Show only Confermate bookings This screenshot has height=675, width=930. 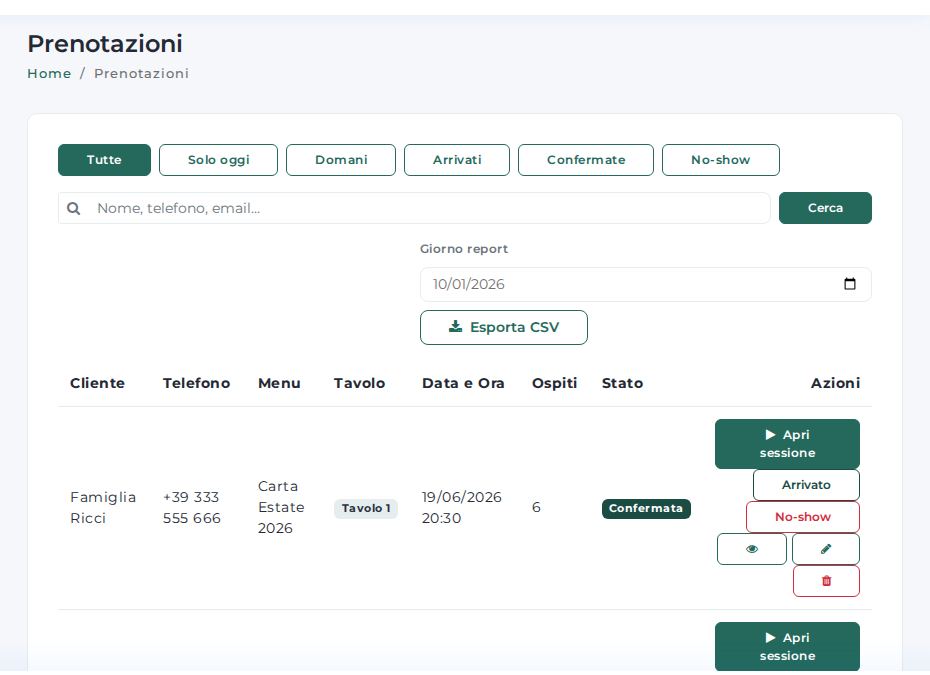[586, 160]
